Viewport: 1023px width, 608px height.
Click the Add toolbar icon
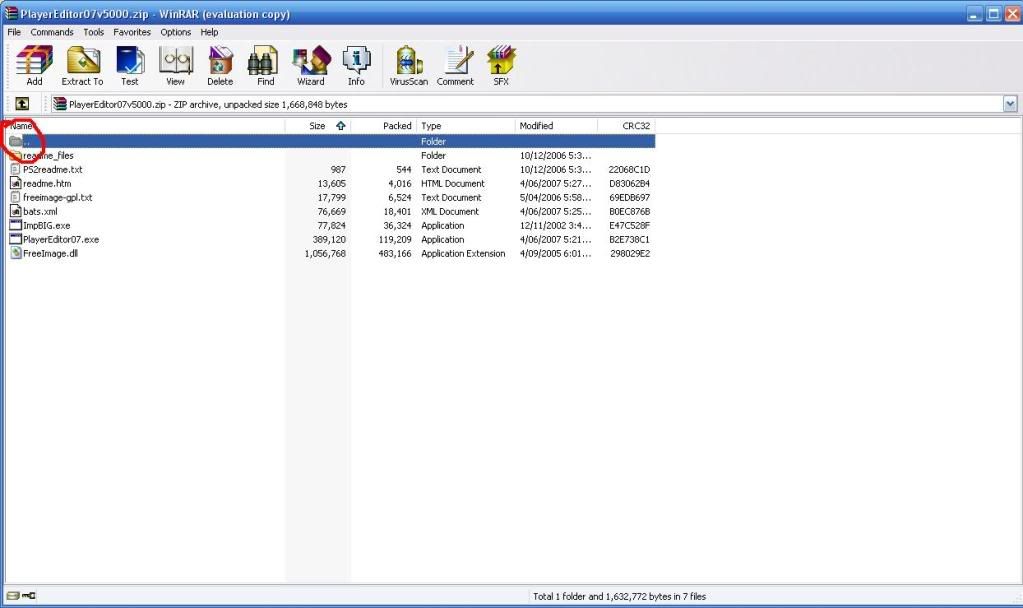click(34, 66)
